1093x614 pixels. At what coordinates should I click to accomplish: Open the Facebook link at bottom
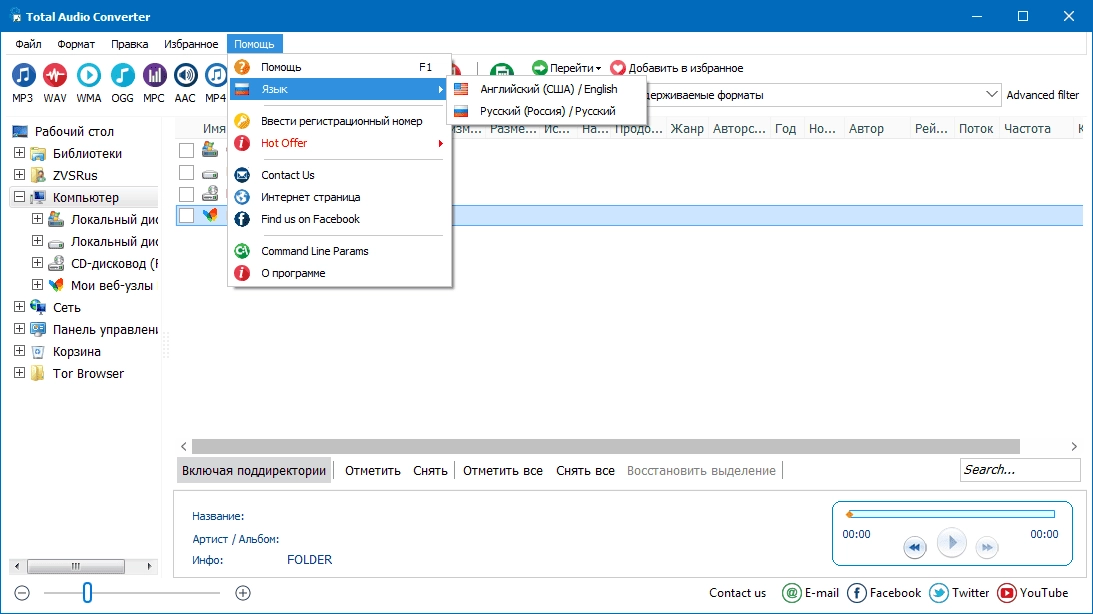884,593
